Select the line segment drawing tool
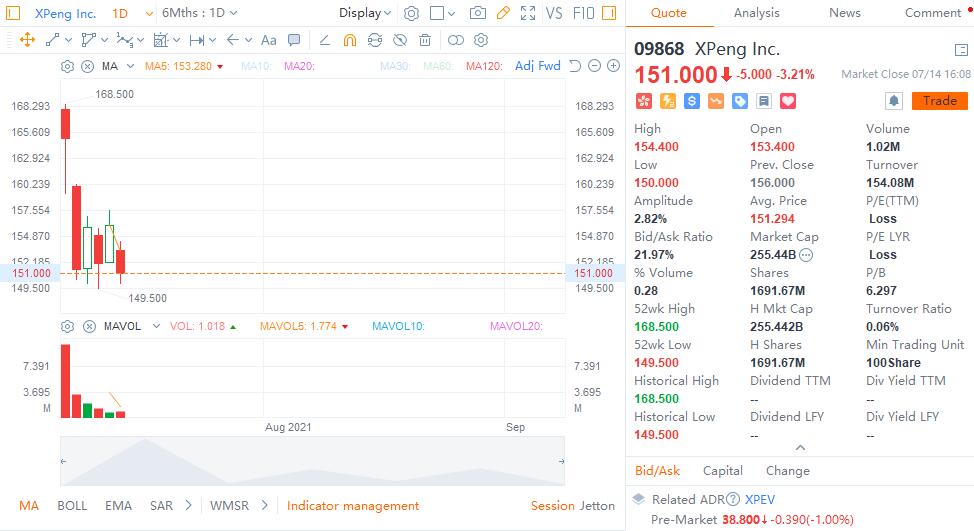 click(53, 40)
